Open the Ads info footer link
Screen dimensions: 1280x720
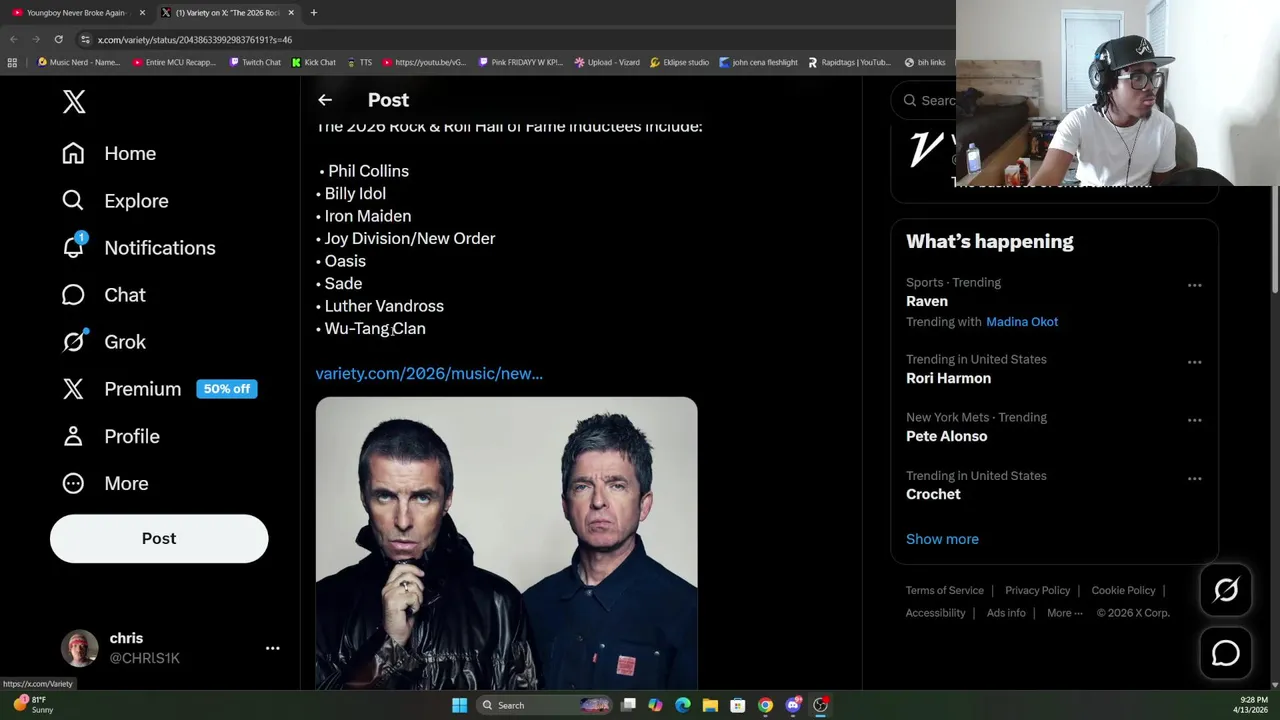point(1006,613)
